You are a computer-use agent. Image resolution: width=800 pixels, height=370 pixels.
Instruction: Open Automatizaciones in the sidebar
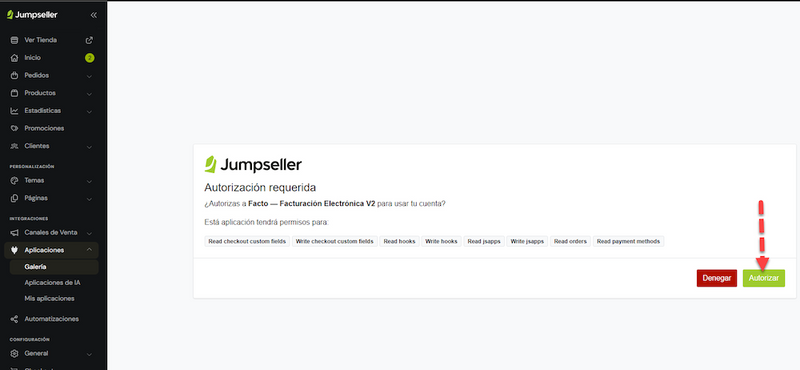click(51, 319)
